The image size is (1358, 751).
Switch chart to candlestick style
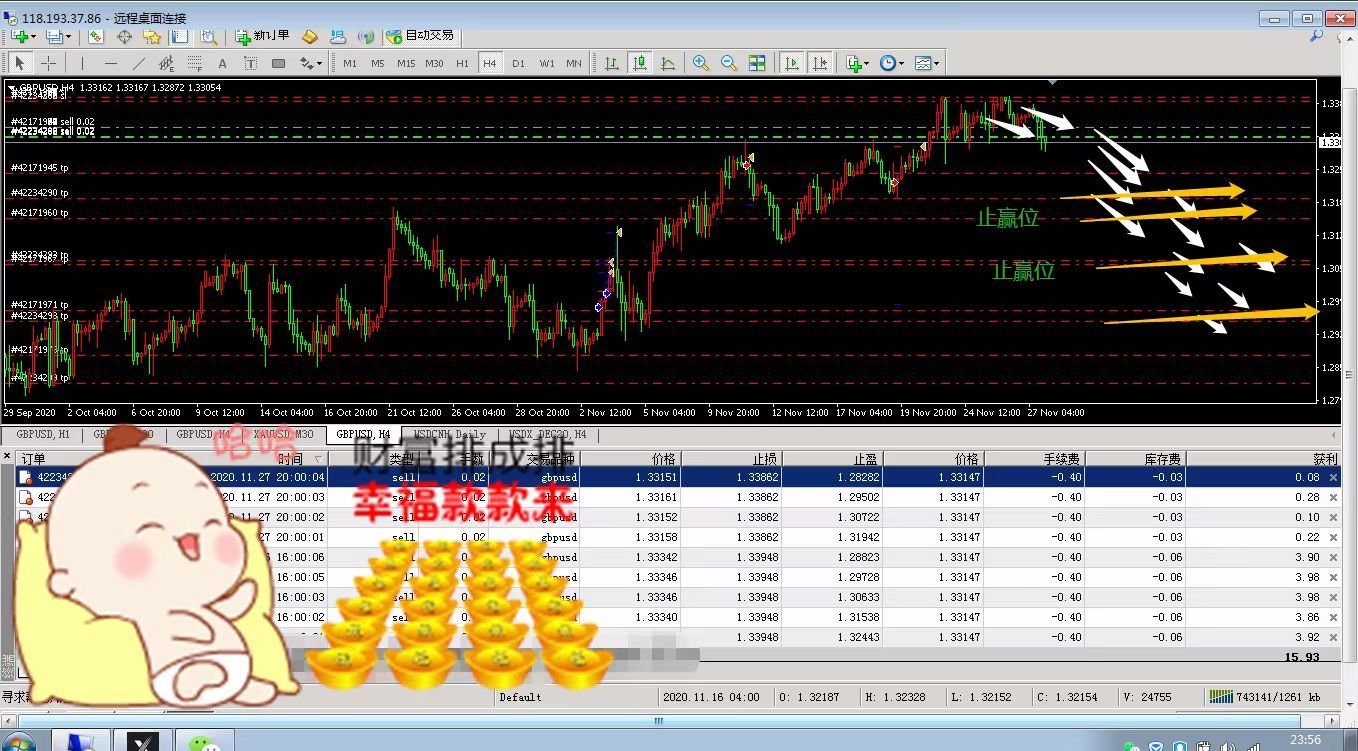coord(639,63)
